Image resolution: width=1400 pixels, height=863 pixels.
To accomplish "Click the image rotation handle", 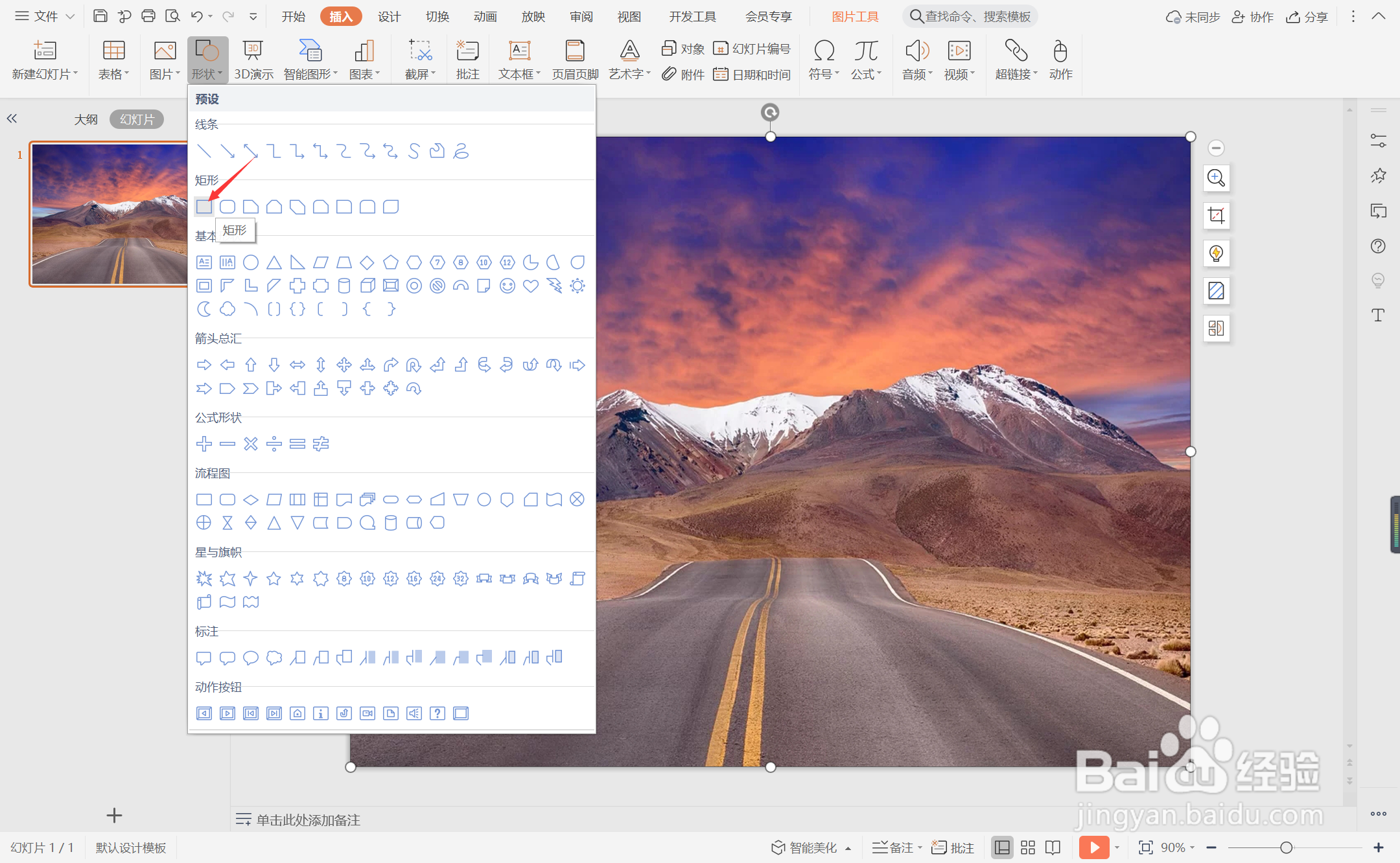I will click(x=769, y=113).
